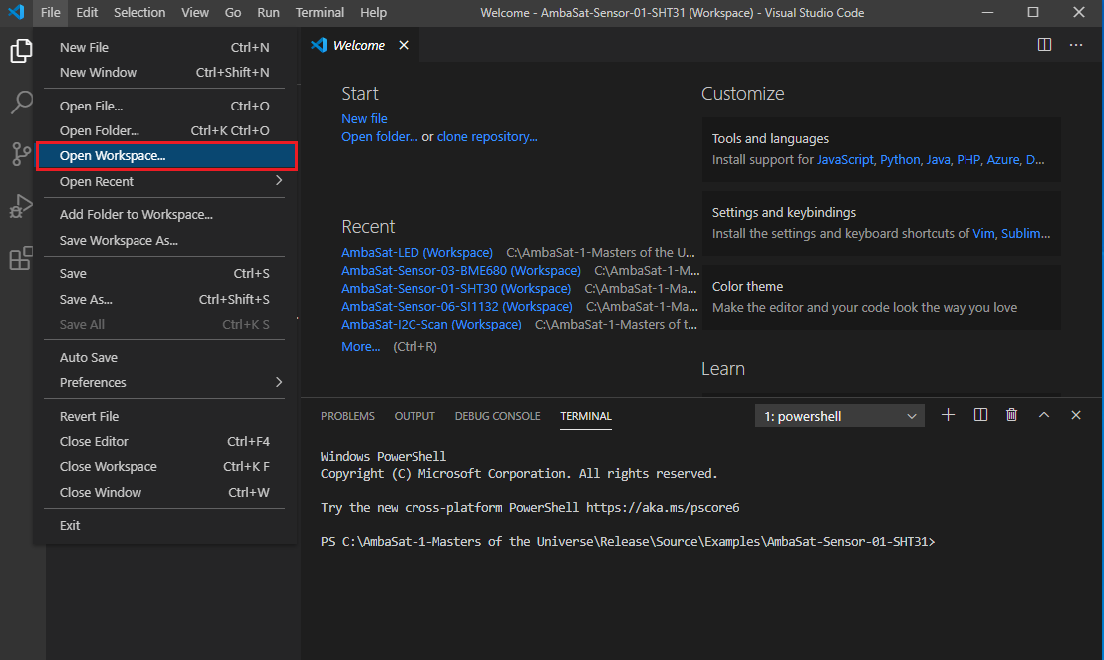The image size is (1104, 660).
Task: Open the Search view in activity bar
Action: [x=21, y=102]
